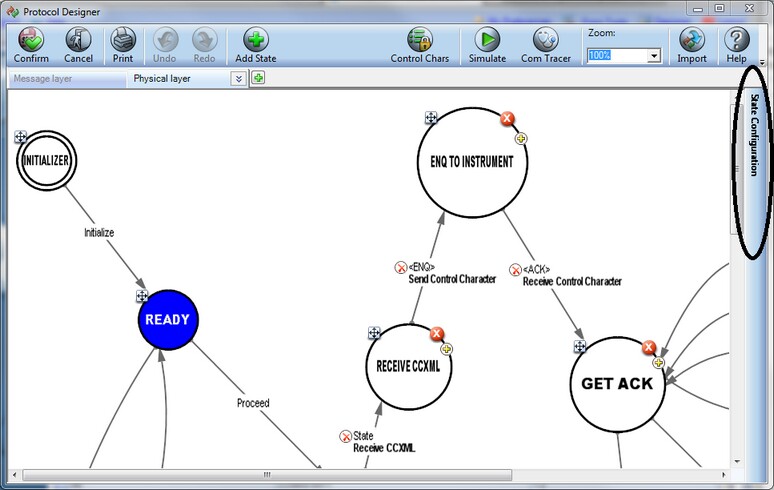Click move handle of RECEIVE CCXML
The image size is (774, 490).
374,333
